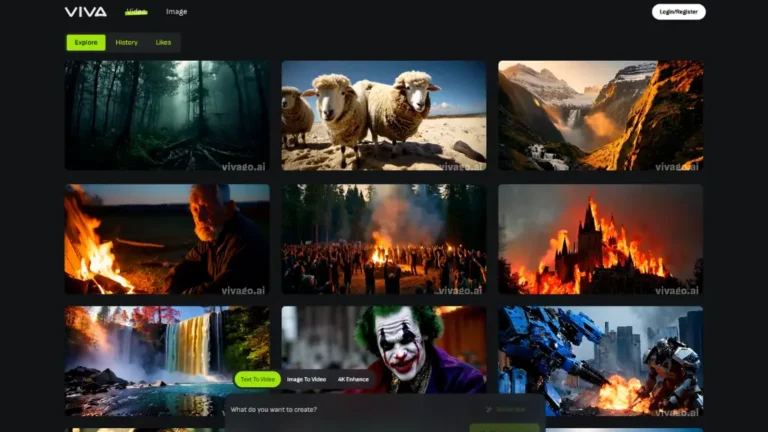Click the wand icon in the prompt box

click(x=489, y=409)
